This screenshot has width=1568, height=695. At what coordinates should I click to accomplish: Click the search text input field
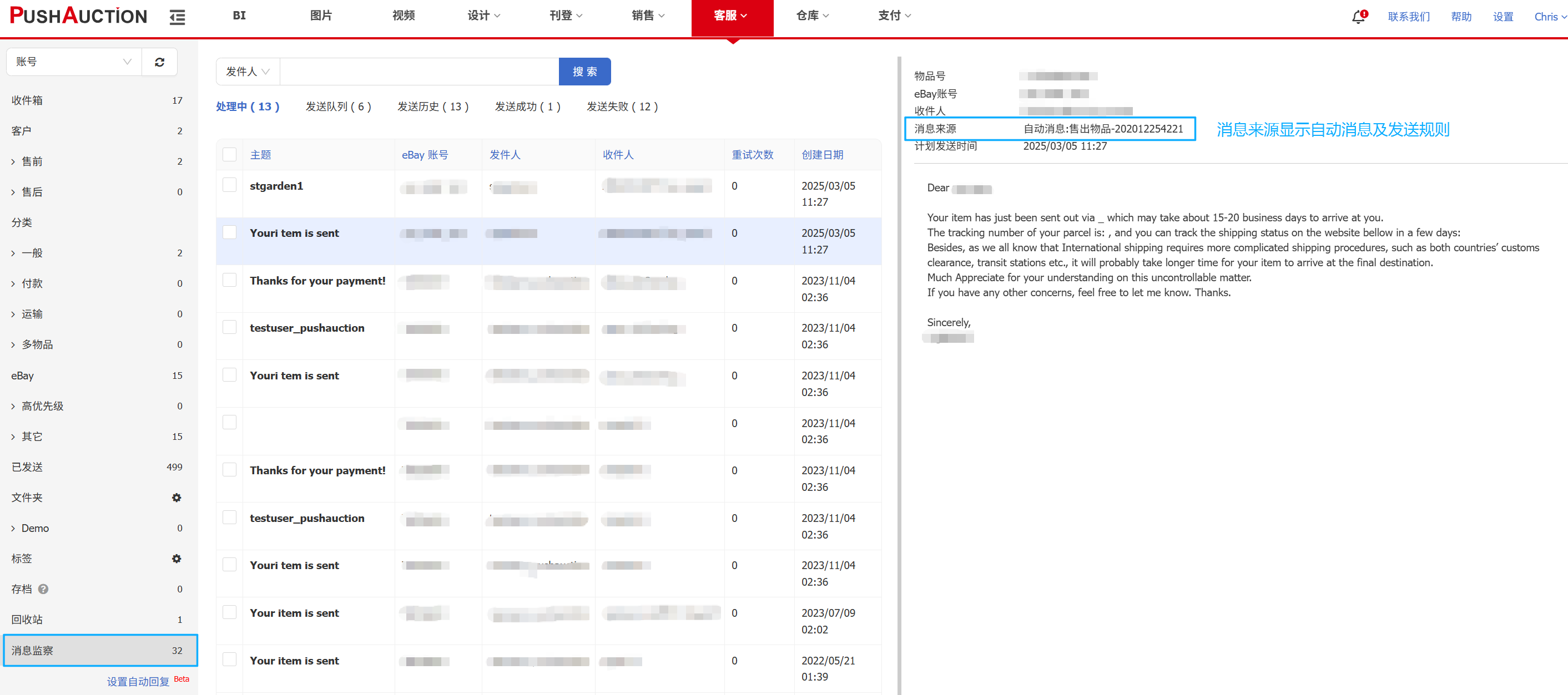(x=419, y=72)
